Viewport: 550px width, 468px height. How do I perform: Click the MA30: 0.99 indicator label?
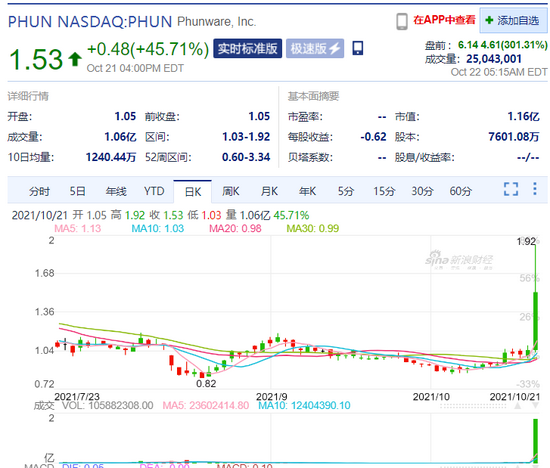click(x=313, y=229)
